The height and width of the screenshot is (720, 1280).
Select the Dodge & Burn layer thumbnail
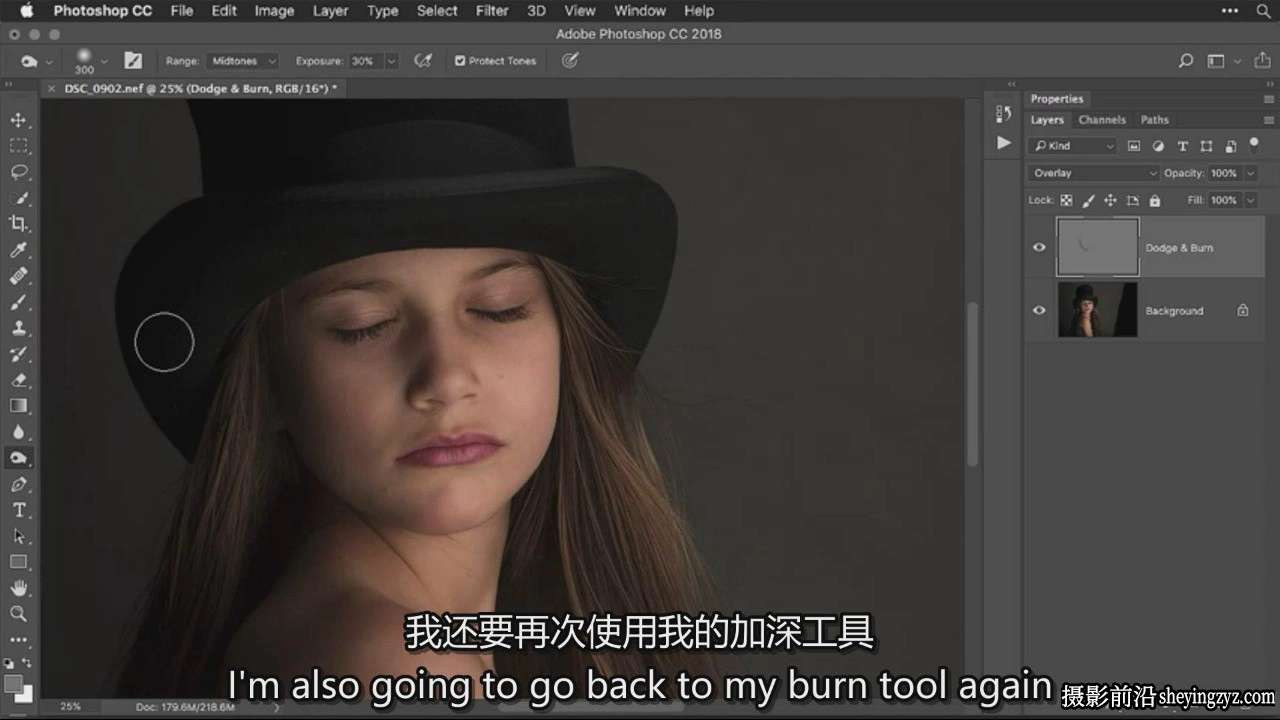click(1098, 247)
